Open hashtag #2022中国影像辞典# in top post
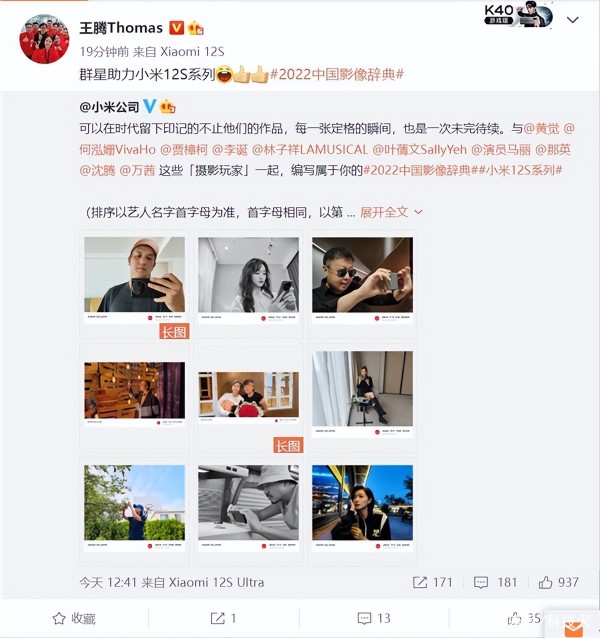The image size is (600, 638). pyautogui.click(x=337, y=74)
